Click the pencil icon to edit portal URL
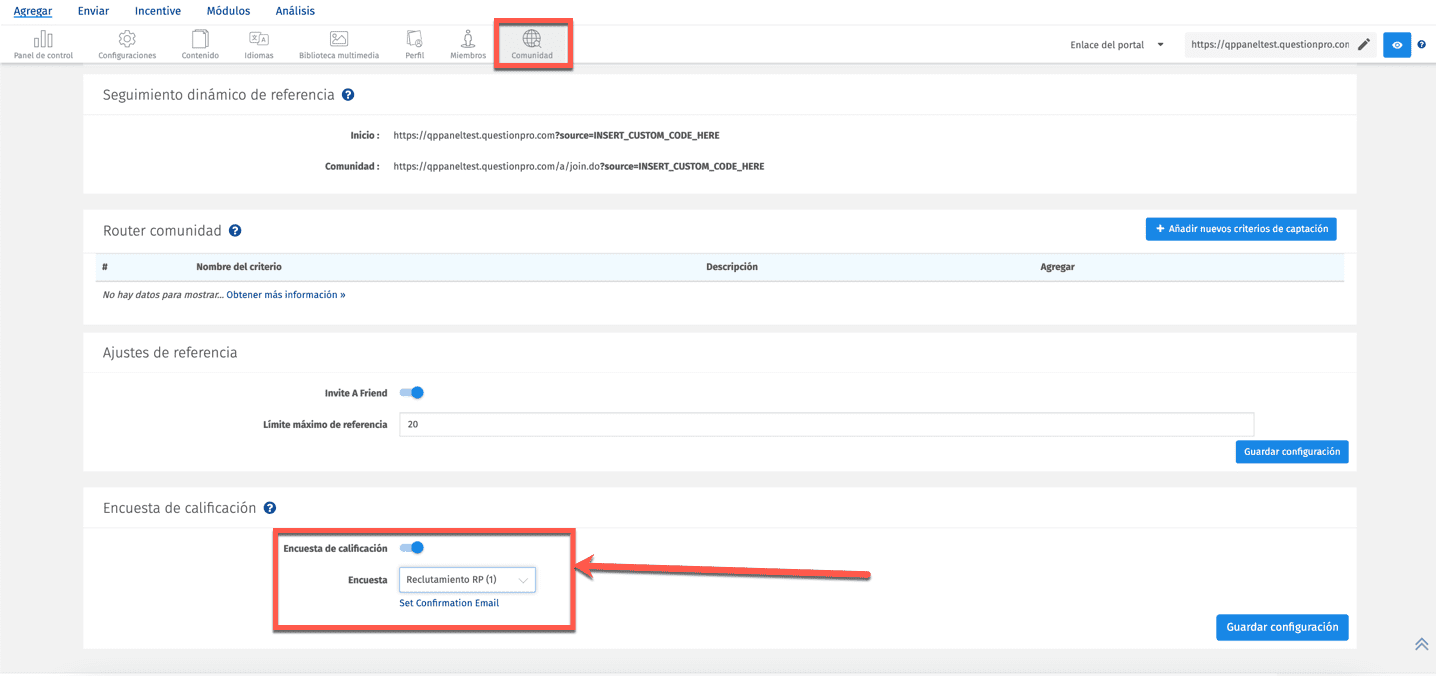Viewport: 1436px width, 676px height. 1364,45
